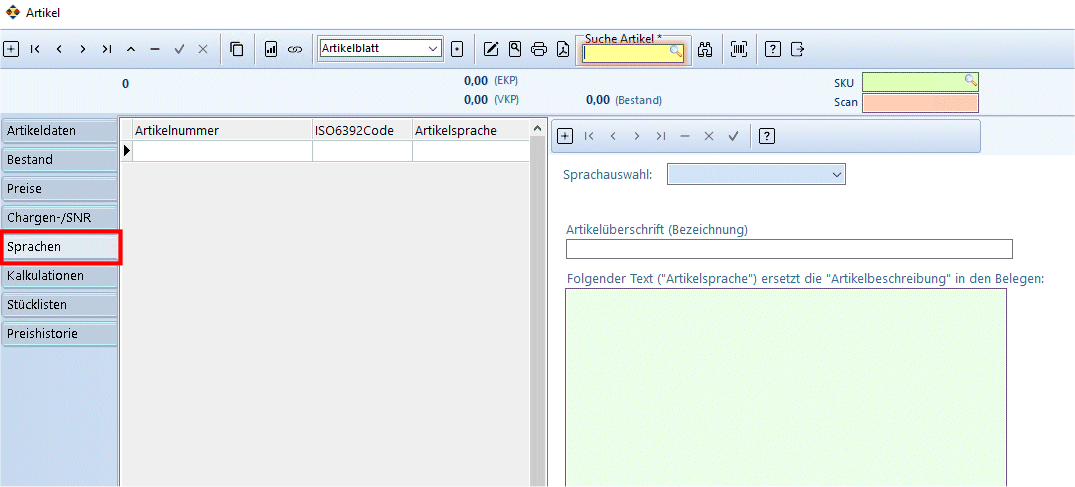Open binoculars search icon

tap(705, 49)
